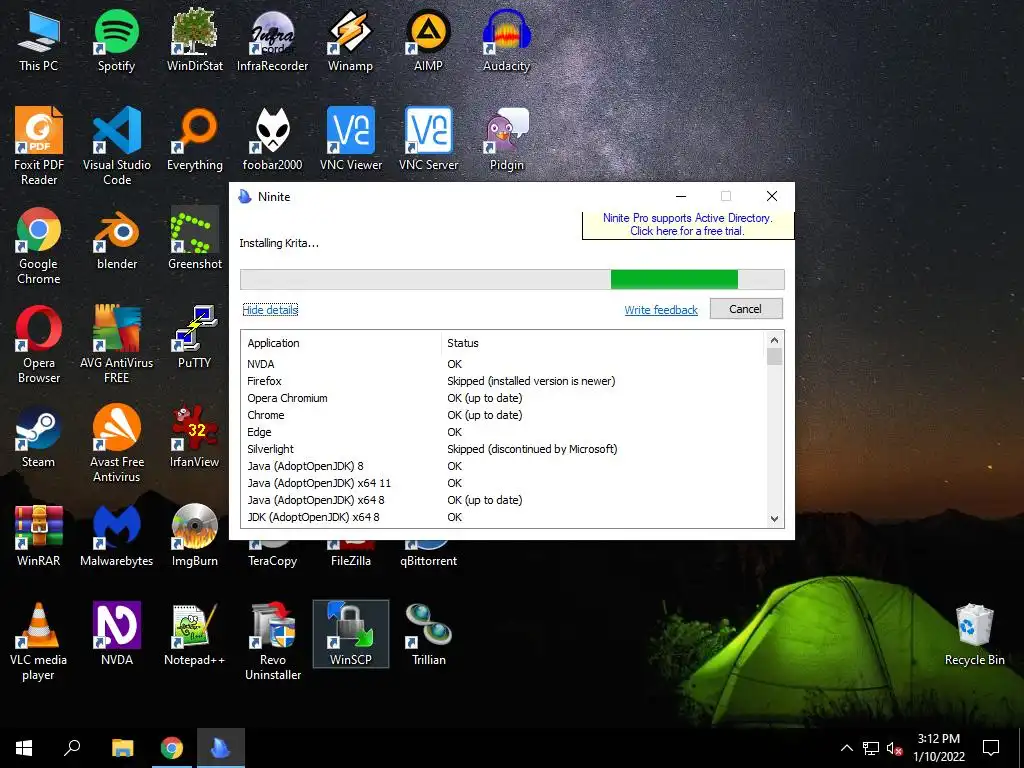Open File Explorer from the taskbar
Screen dimensions: 1024x768
[x=123, y=748]
